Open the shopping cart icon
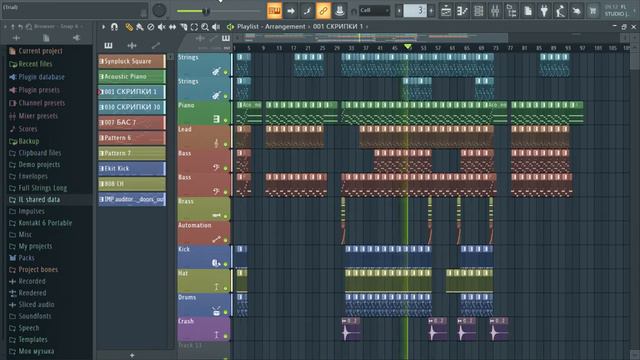Screen dimensions: 640x360 (593, 11)
